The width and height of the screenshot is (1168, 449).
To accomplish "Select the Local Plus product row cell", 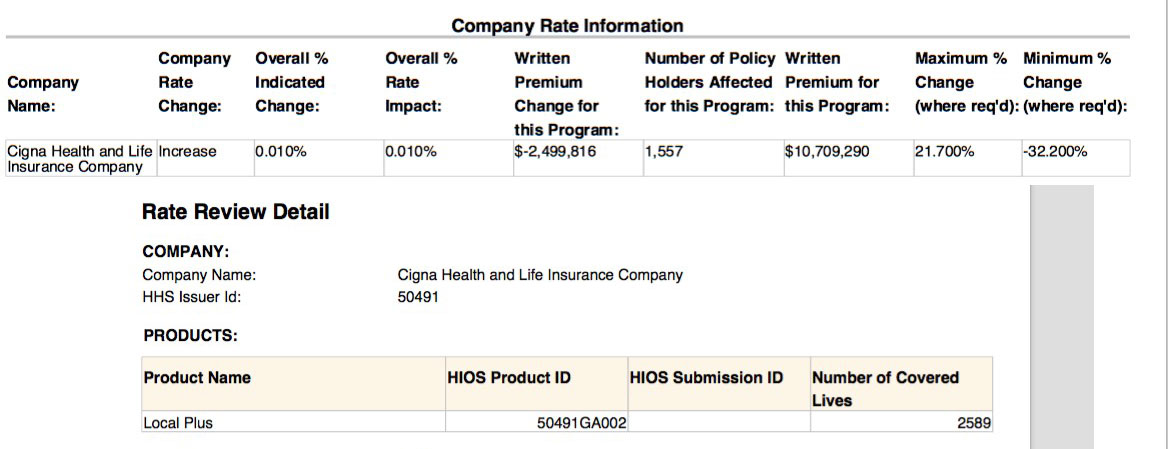I will coord(178,423).
